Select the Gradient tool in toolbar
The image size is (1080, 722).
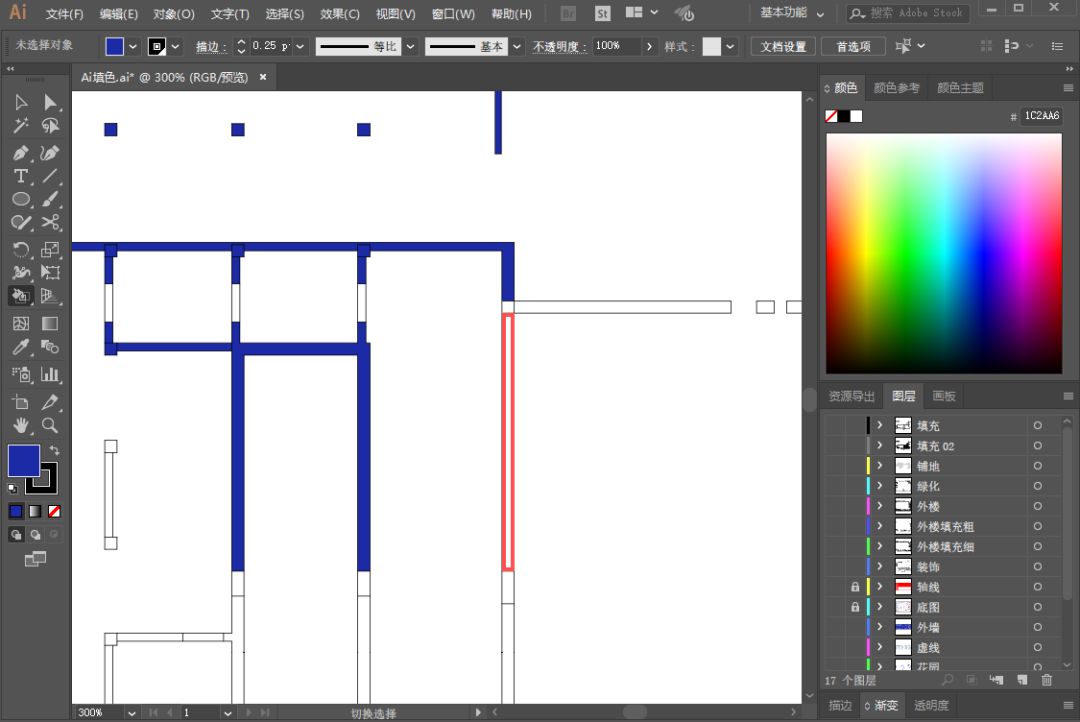(50, 323)
